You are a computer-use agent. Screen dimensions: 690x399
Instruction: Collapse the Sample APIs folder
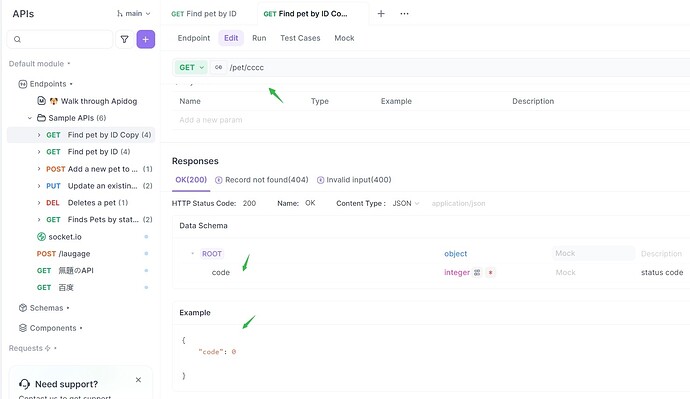29,118
